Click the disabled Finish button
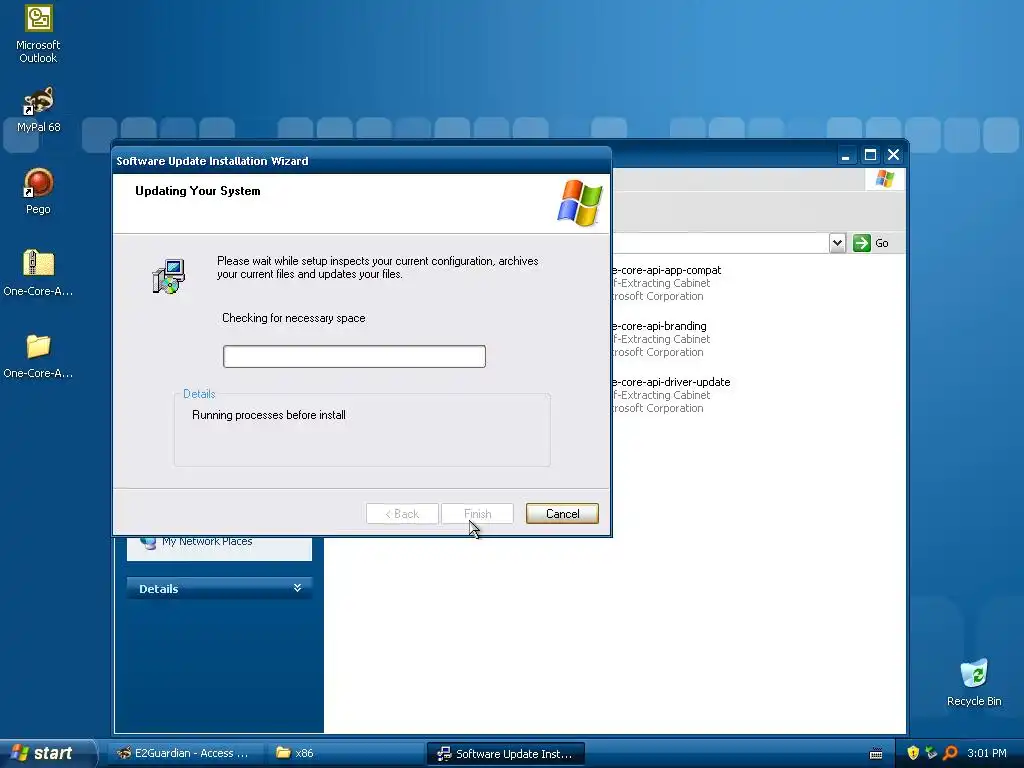 tap(477, 513)
